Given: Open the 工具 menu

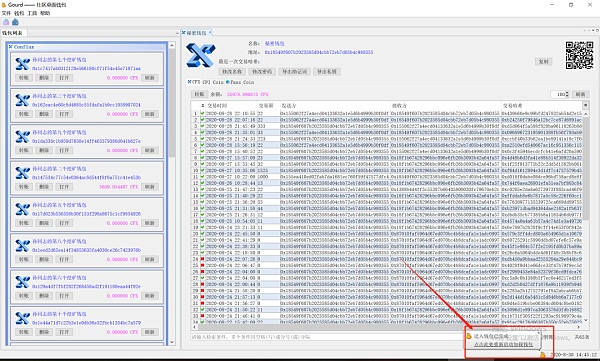Looking at the screenshot, I should click(32, 13).
